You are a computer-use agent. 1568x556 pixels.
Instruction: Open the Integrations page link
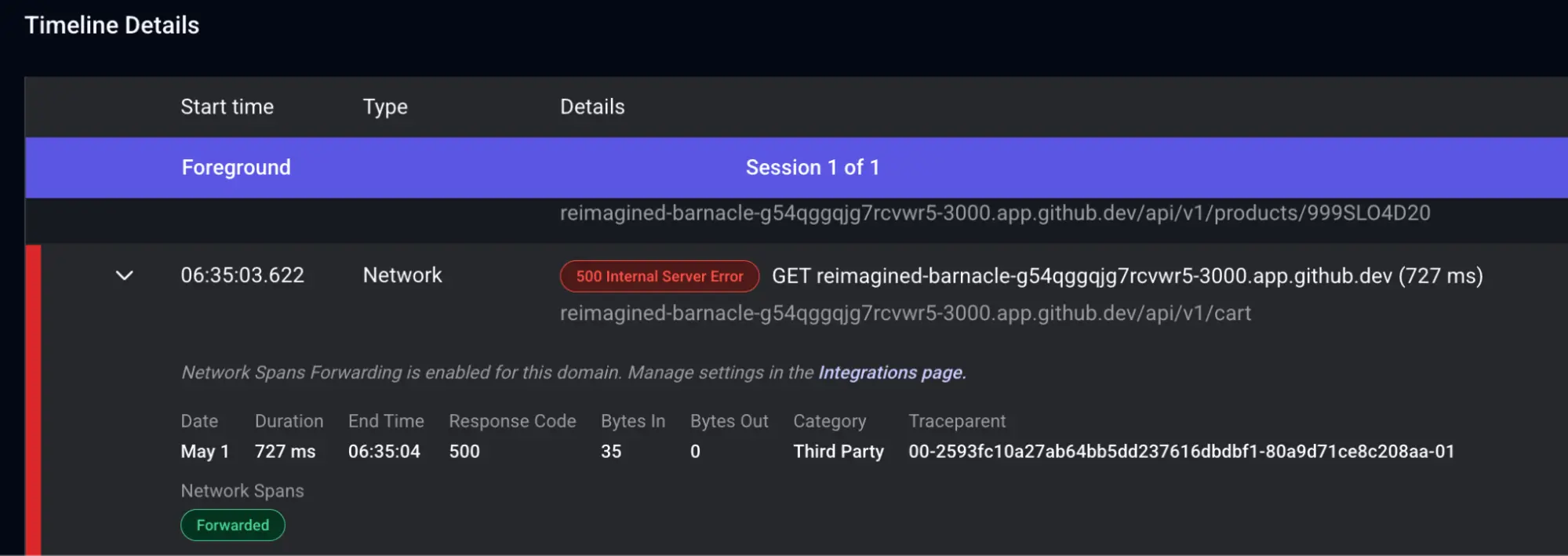click(890, 372)
